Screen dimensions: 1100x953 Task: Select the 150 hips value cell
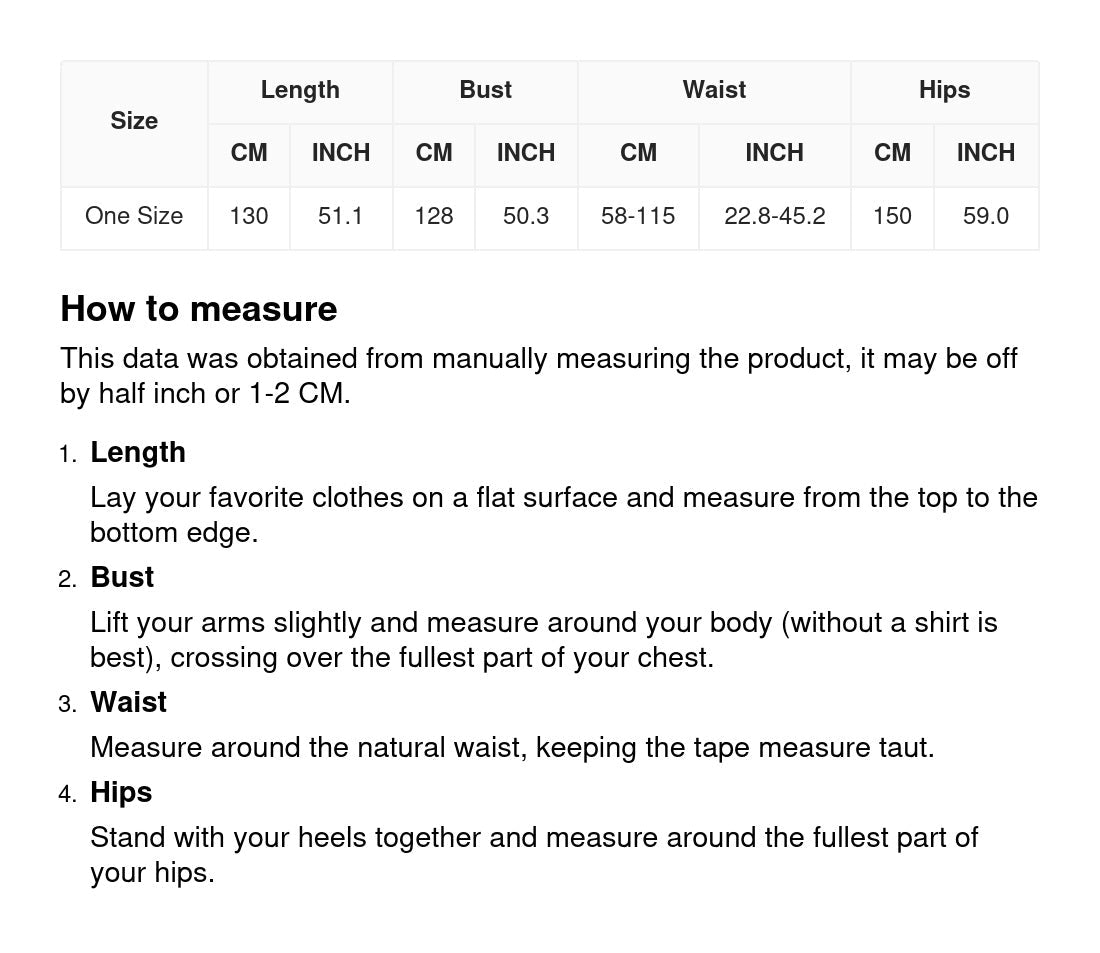892,216
